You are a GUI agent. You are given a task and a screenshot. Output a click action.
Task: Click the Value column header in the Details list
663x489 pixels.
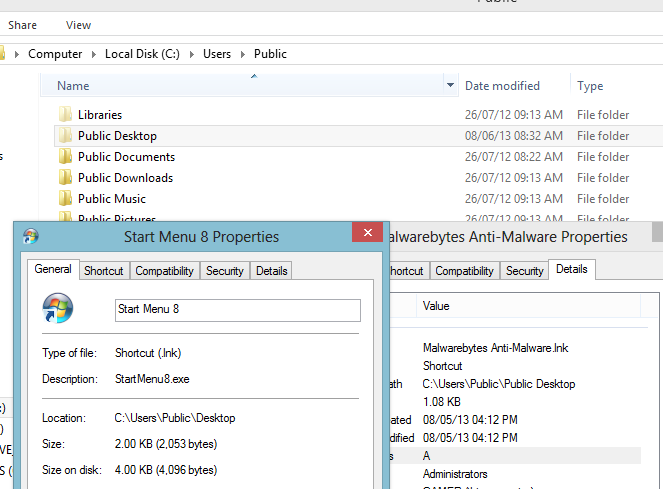click(x=436, y=306)
